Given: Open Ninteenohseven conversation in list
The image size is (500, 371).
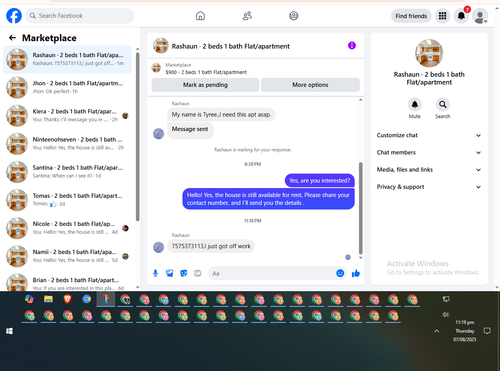Looking at the screenshot, I should pyautogui.click(x=67, y=144).
